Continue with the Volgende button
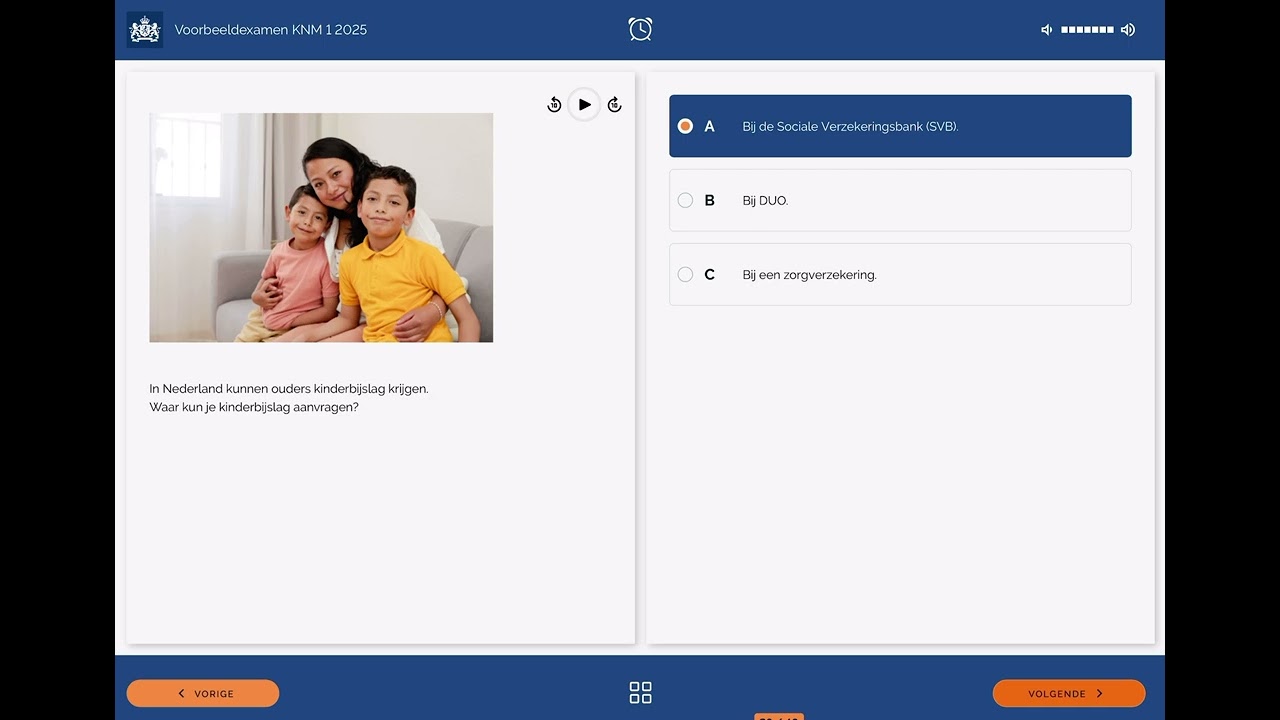The width and height of the screenshot is (1280, 720). coord(1069,693)
